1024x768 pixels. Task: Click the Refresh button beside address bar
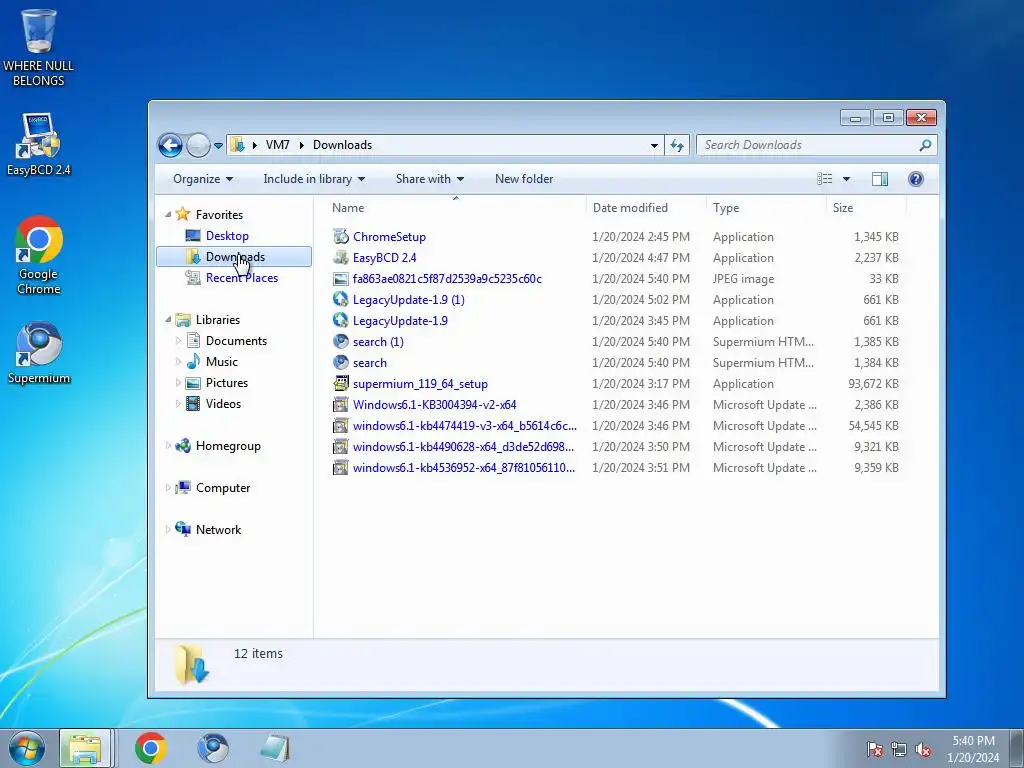677,145
